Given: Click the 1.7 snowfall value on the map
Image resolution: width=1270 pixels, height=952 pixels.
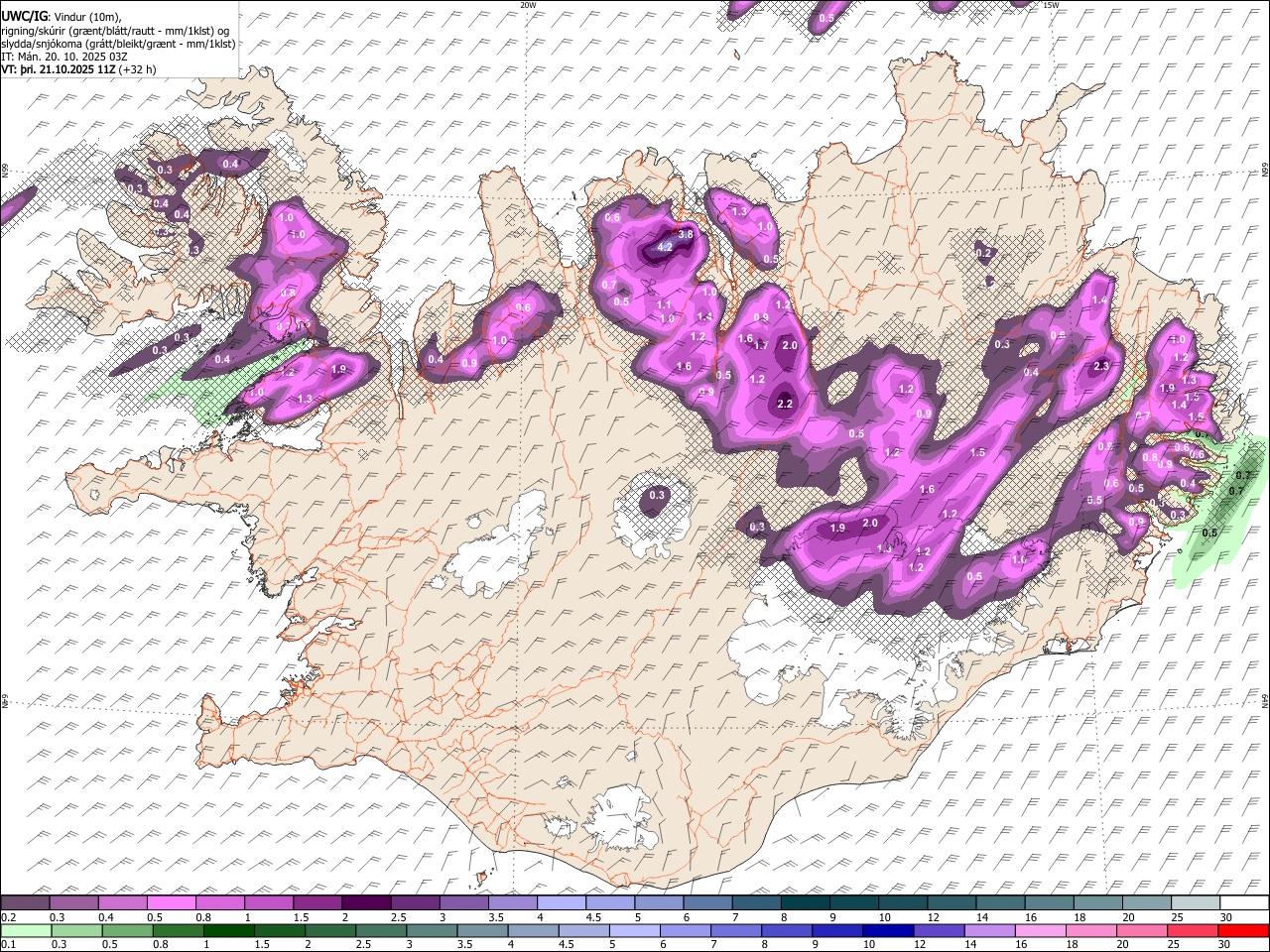Looking at the screenshot, I should [x=762, y=346].
